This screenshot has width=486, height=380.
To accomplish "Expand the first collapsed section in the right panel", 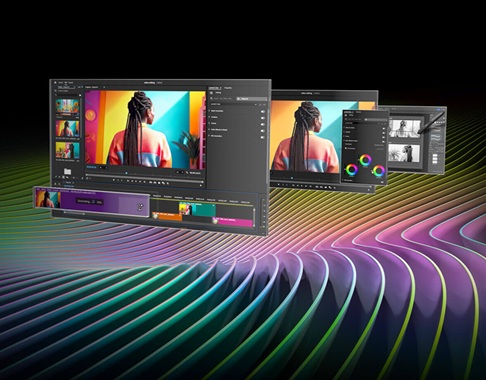I will [x=210, y=111].
